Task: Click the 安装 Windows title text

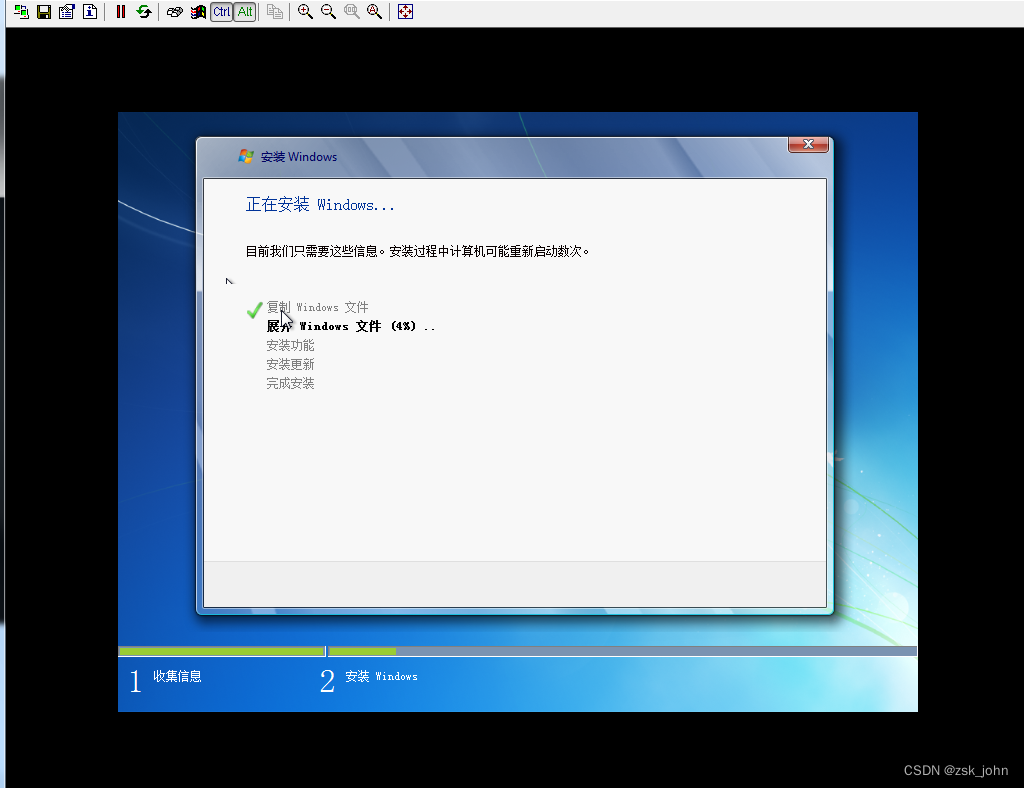Action: click(x=299, y=157)
